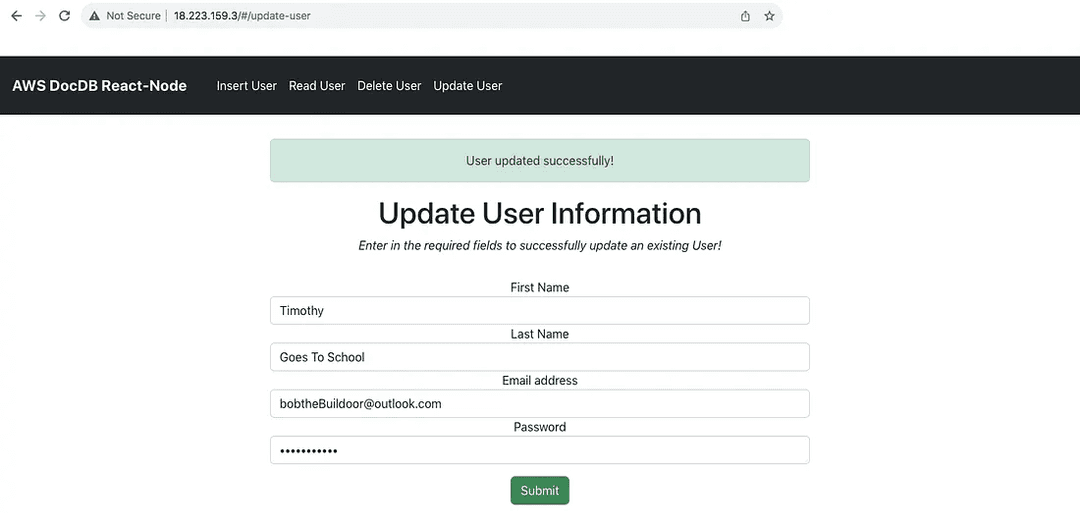This screenshot has height=513, width=1080.
Task: Select Update User in navbar
Action: (x=468, y=86)
